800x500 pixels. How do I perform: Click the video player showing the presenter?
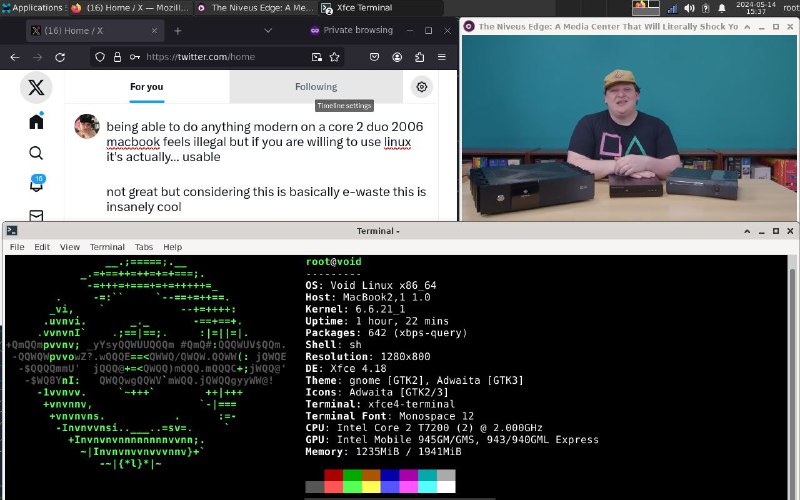tap(629, 128)
